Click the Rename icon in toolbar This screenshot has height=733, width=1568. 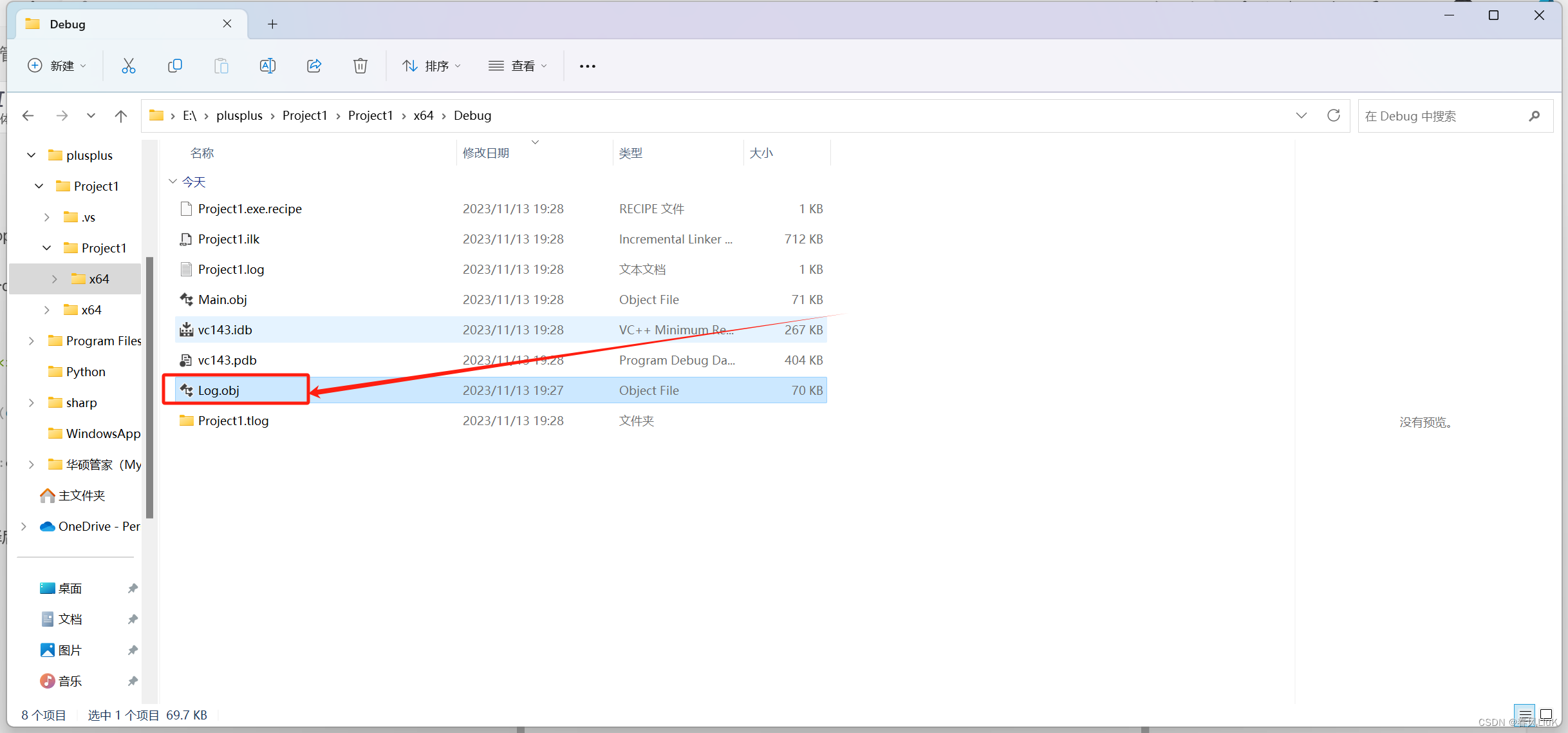tap(268, 66)
